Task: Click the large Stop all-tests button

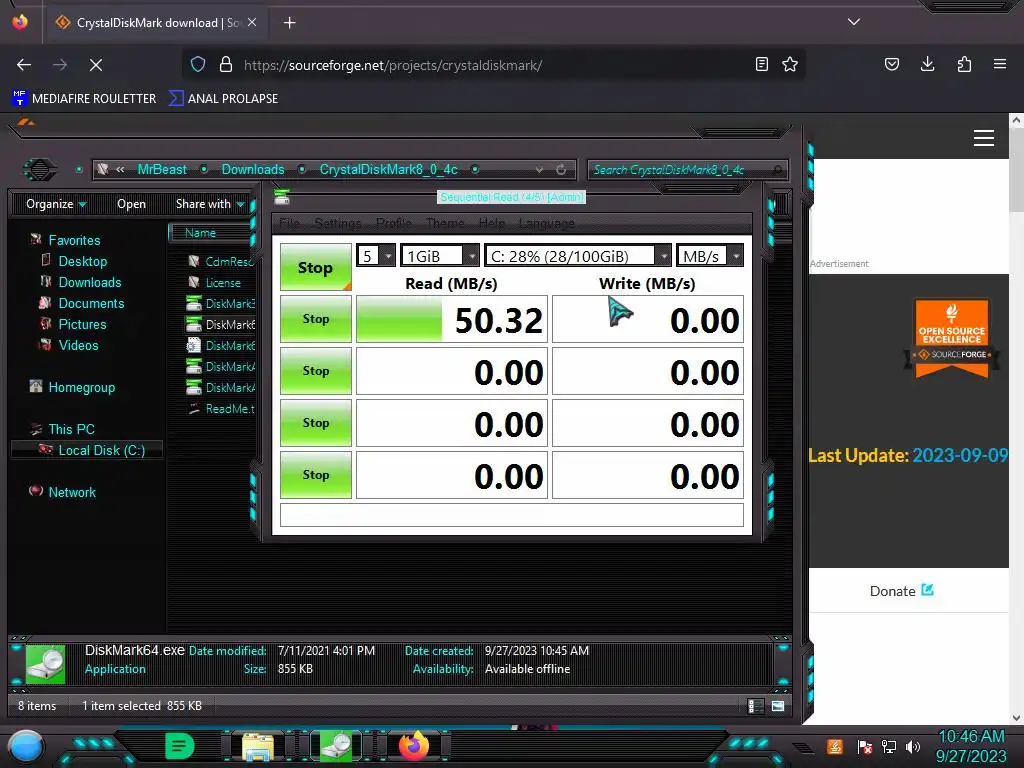Action: pos(315,267)
